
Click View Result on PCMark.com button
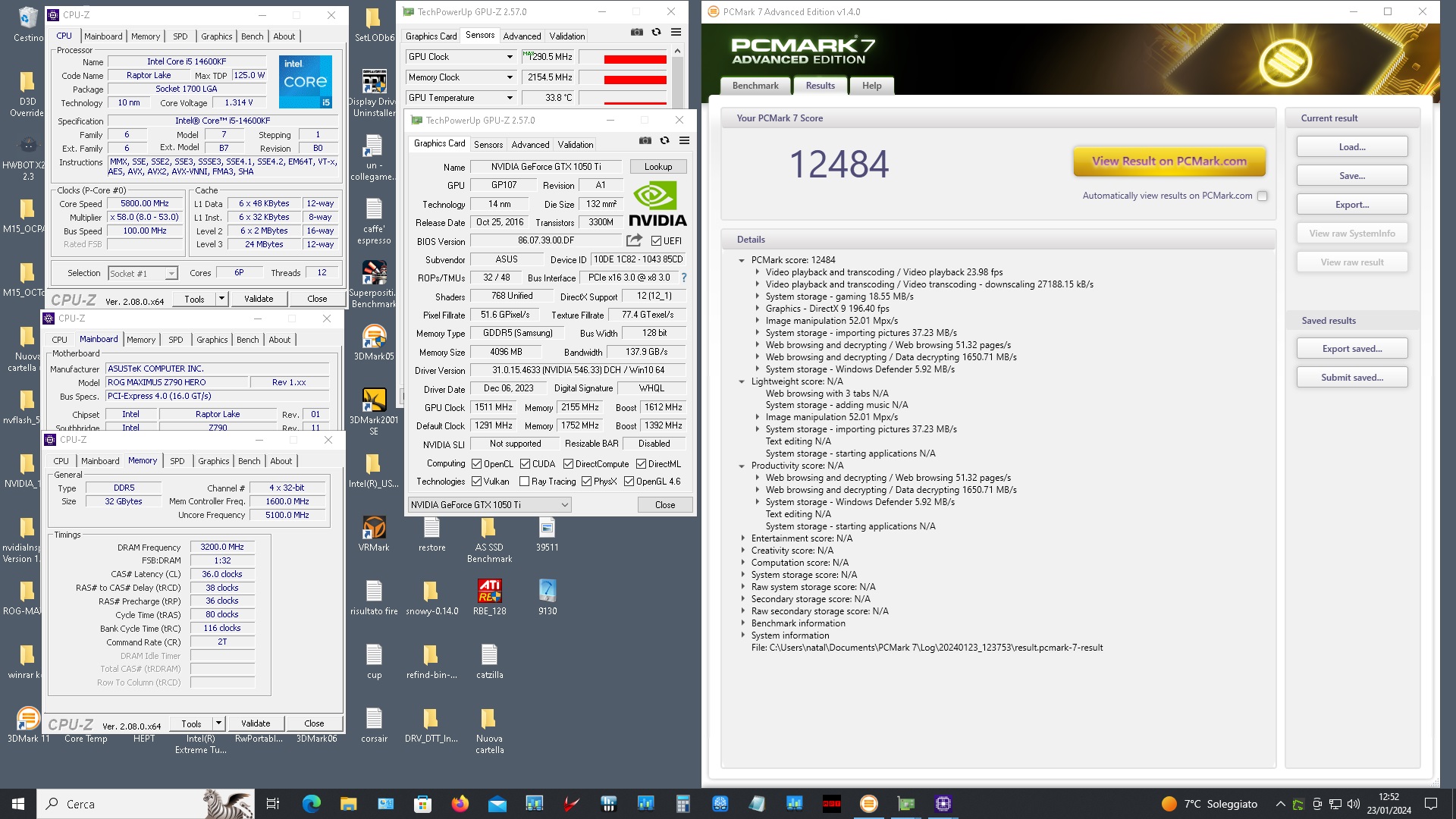point(1169,161)
